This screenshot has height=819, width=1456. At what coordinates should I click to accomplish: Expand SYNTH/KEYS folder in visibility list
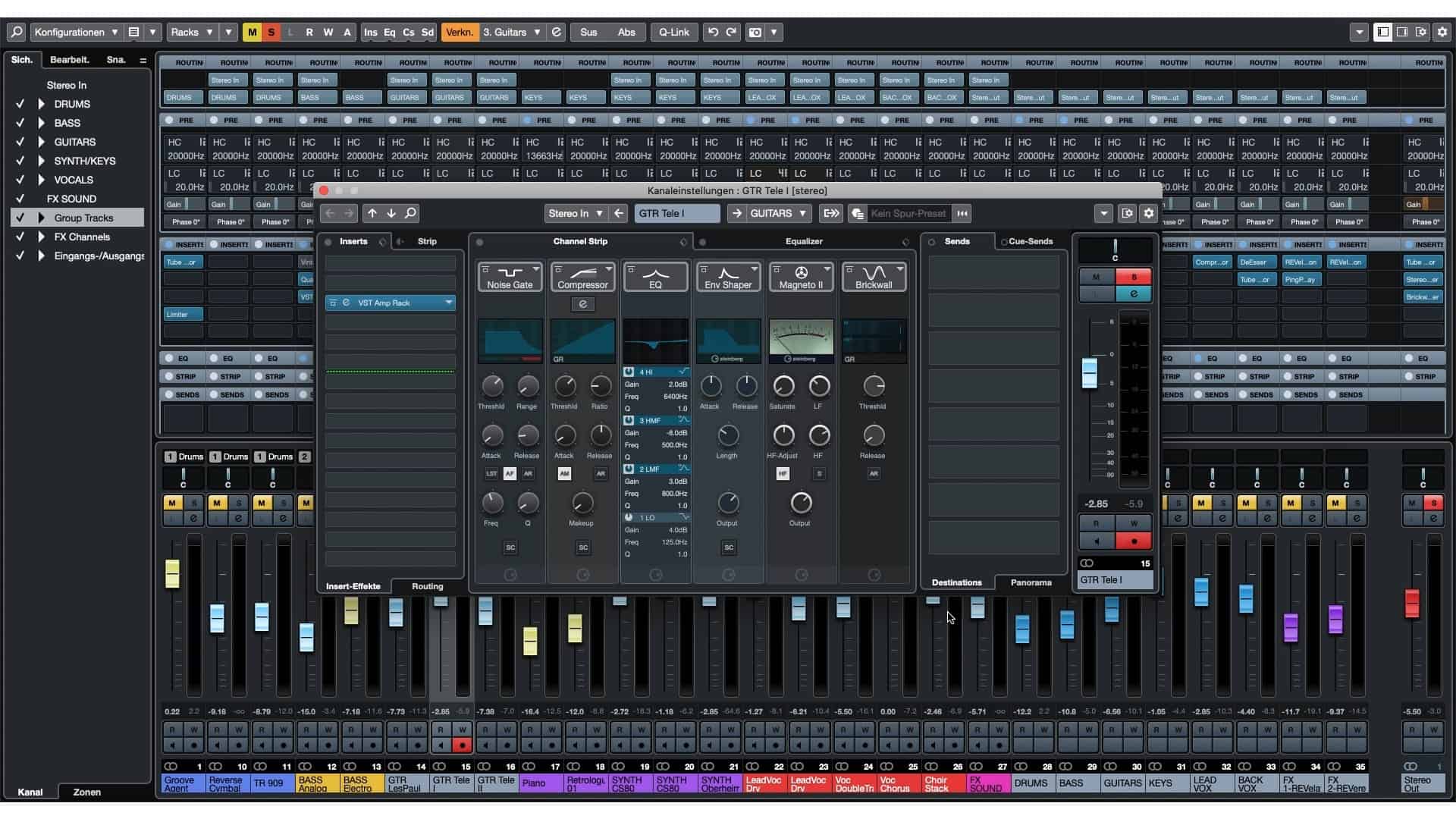coord(41,161)
